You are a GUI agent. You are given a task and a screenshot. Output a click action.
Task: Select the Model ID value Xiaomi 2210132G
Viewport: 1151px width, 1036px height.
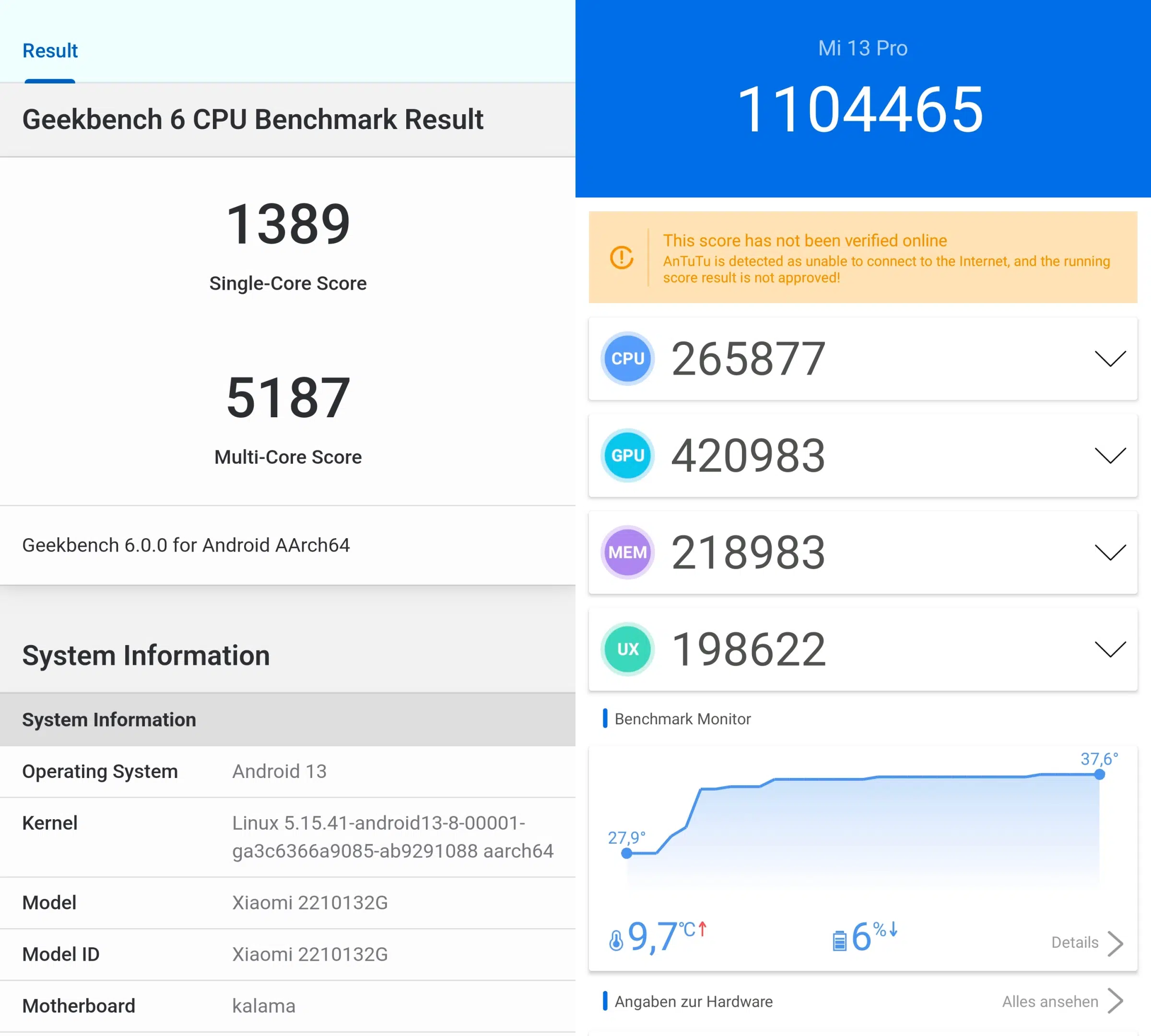click(310, 954)
